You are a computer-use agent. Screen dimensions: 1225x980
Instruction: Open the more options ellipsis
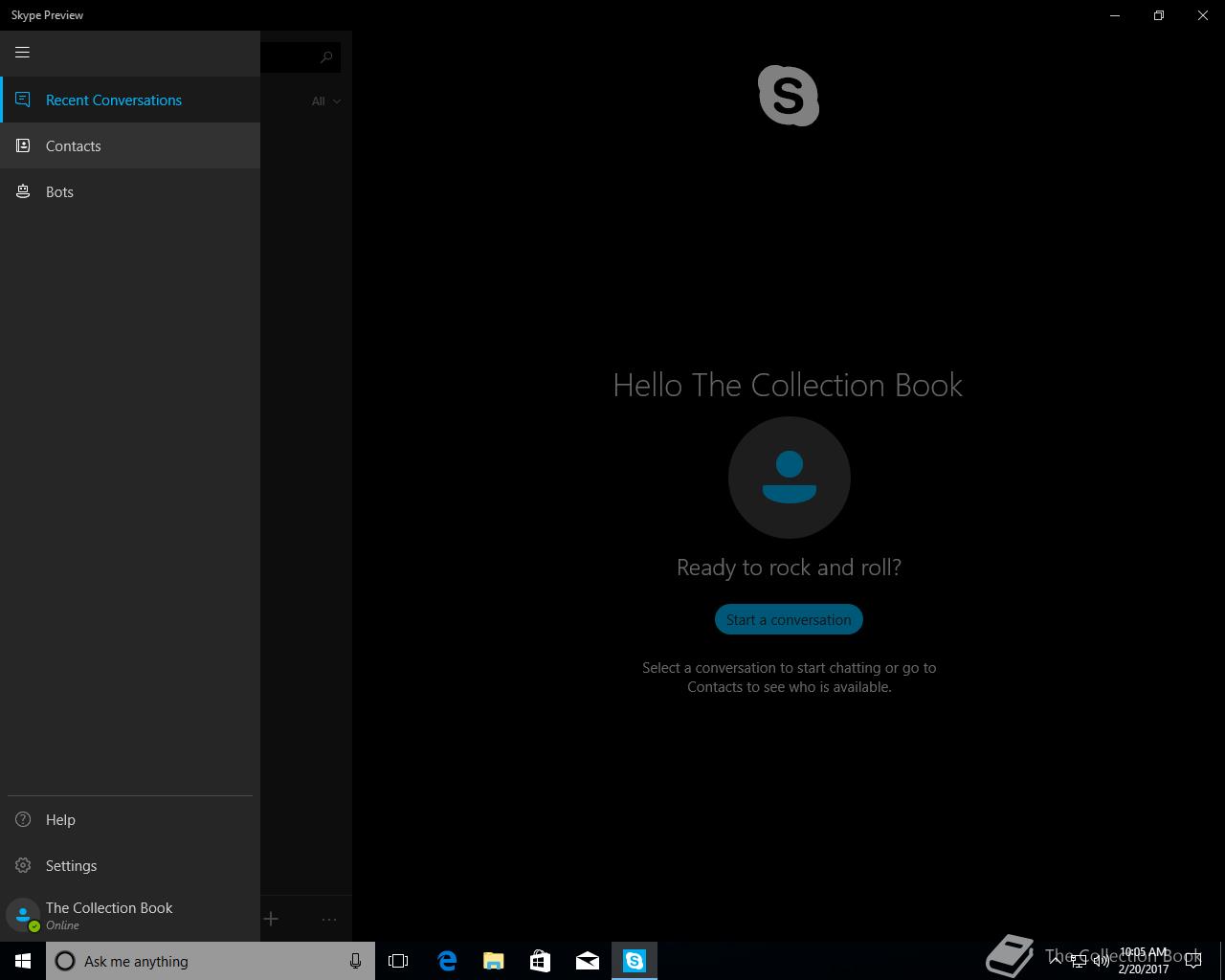pos(329,919)
